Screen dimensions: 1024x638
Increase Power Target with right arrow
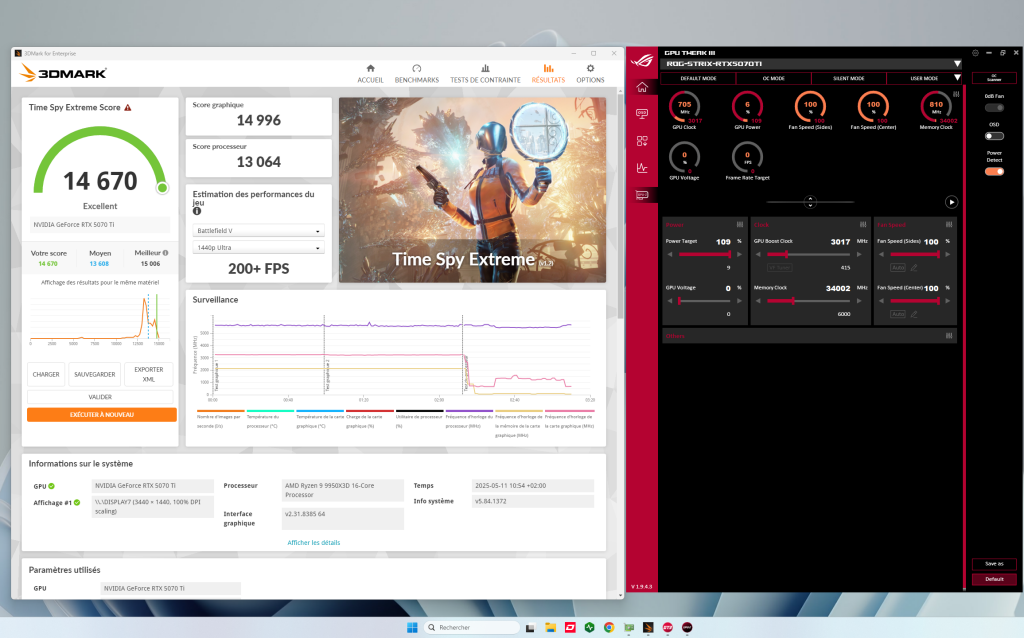pos(739,255)
